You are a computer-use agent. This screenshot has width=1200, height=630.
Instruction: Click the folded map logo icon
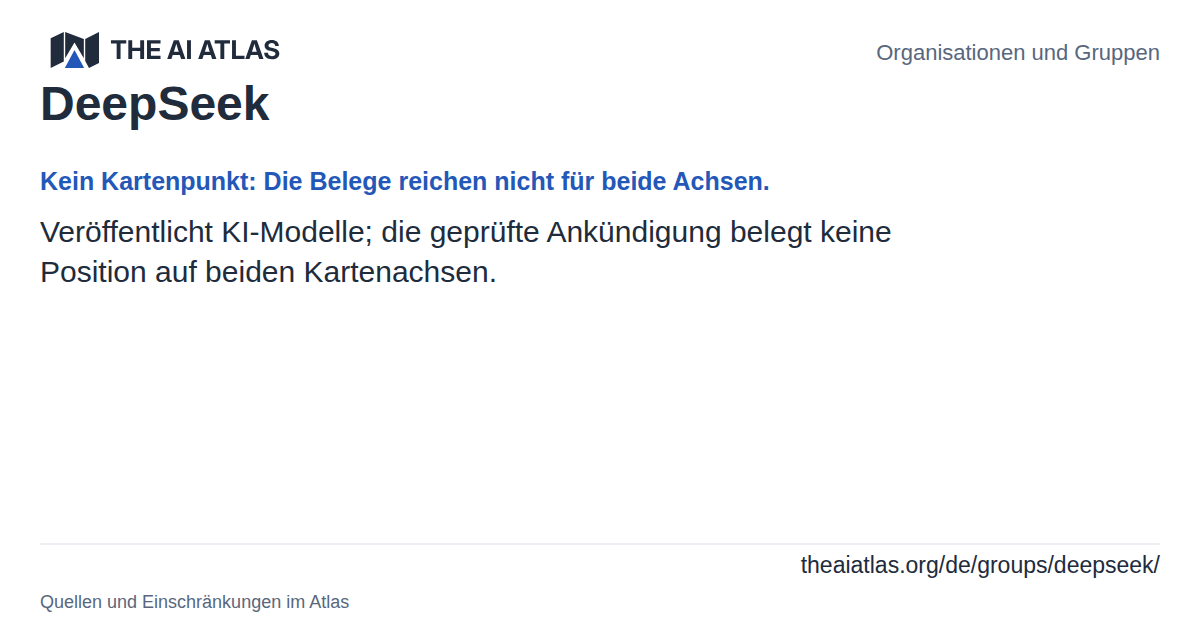[75, 50]
